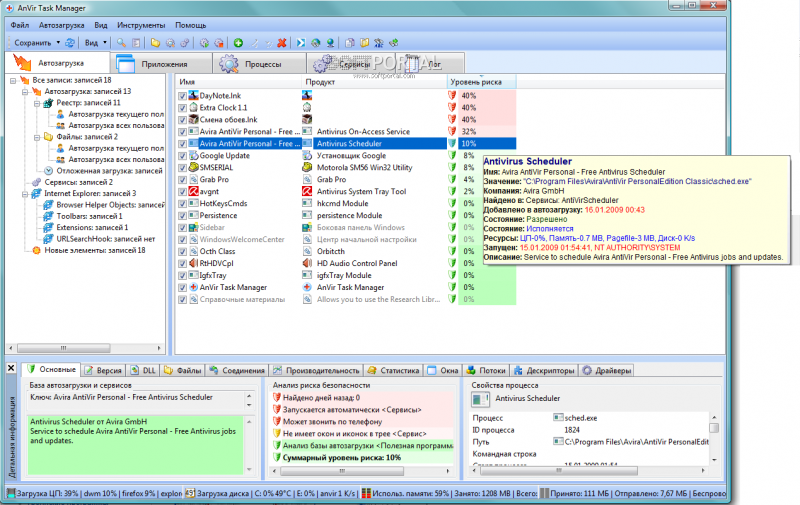Click Загрузка ЦП: 39% in status bar
Image resolution: width=800 pixels, height=505 pixels.
point(47,493)
